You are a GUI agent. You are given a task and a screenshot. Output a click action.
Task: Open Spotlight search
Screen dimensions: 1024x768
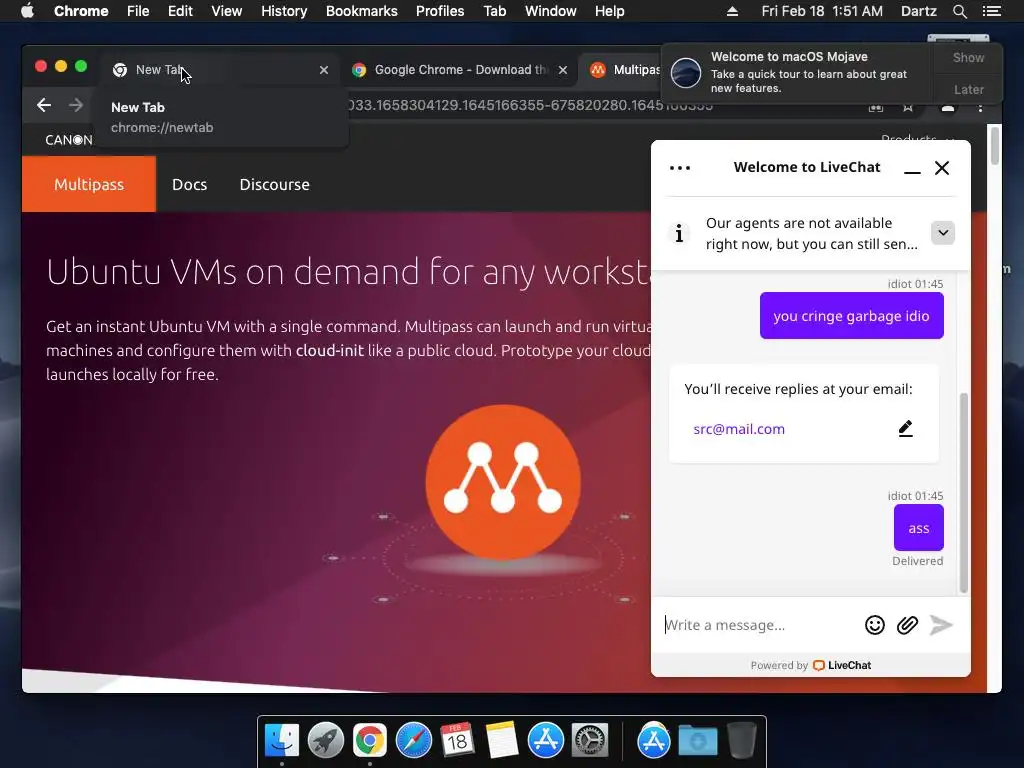pos(959,11)
